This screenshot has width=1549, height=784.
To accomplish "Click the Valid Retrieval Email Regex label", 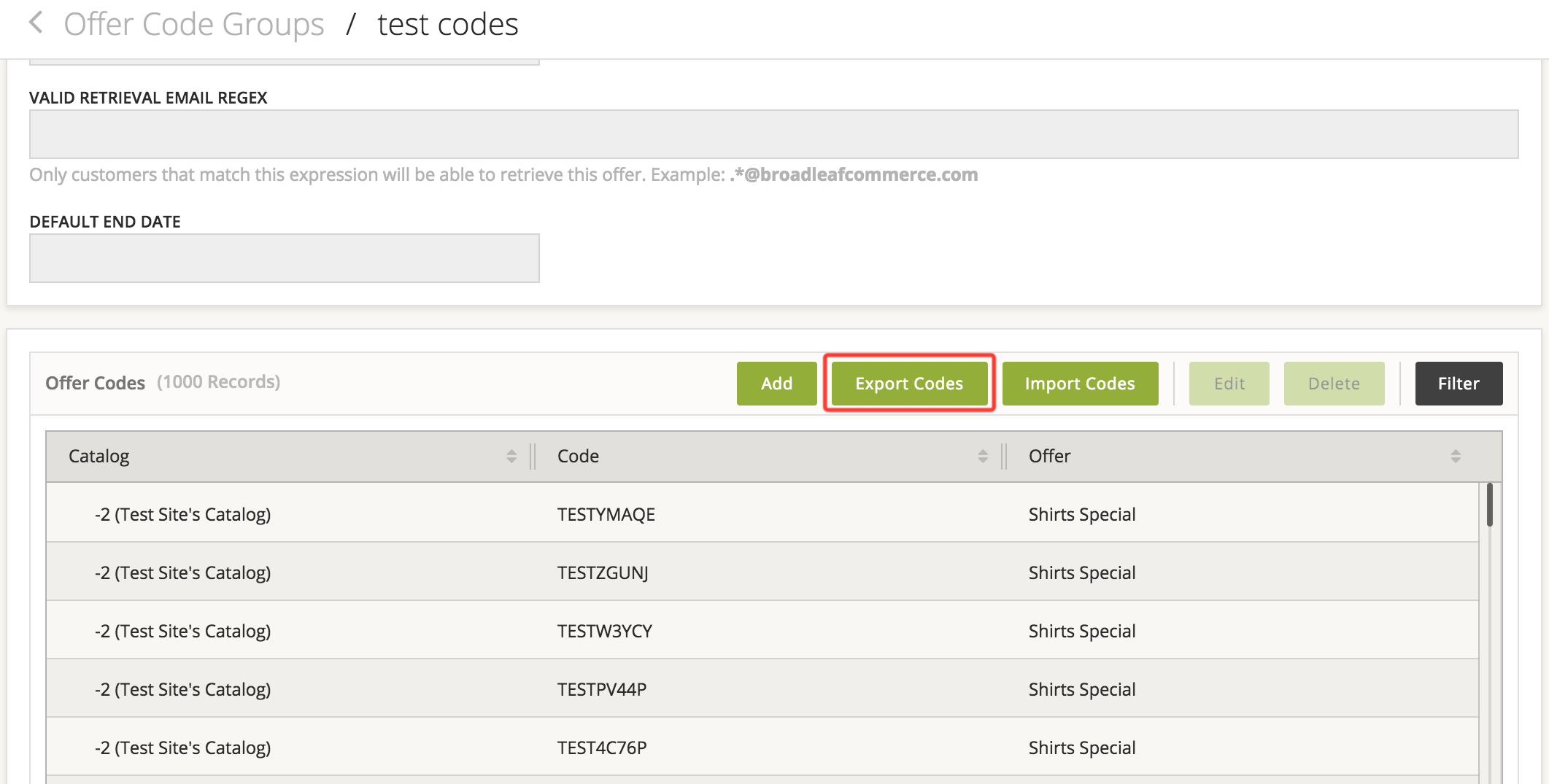I will point(148,98).
